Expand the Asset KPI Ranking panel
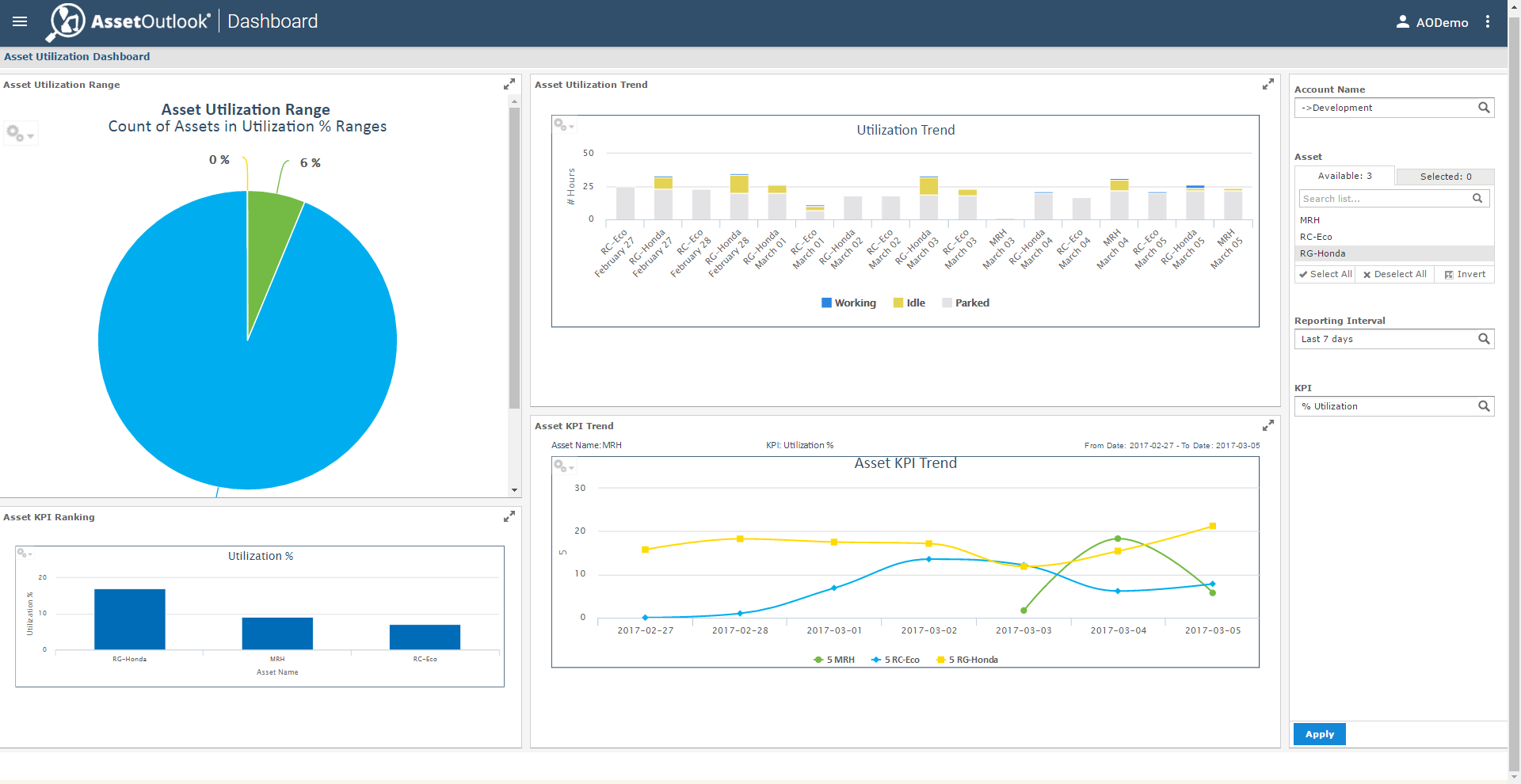 point(509,516)
